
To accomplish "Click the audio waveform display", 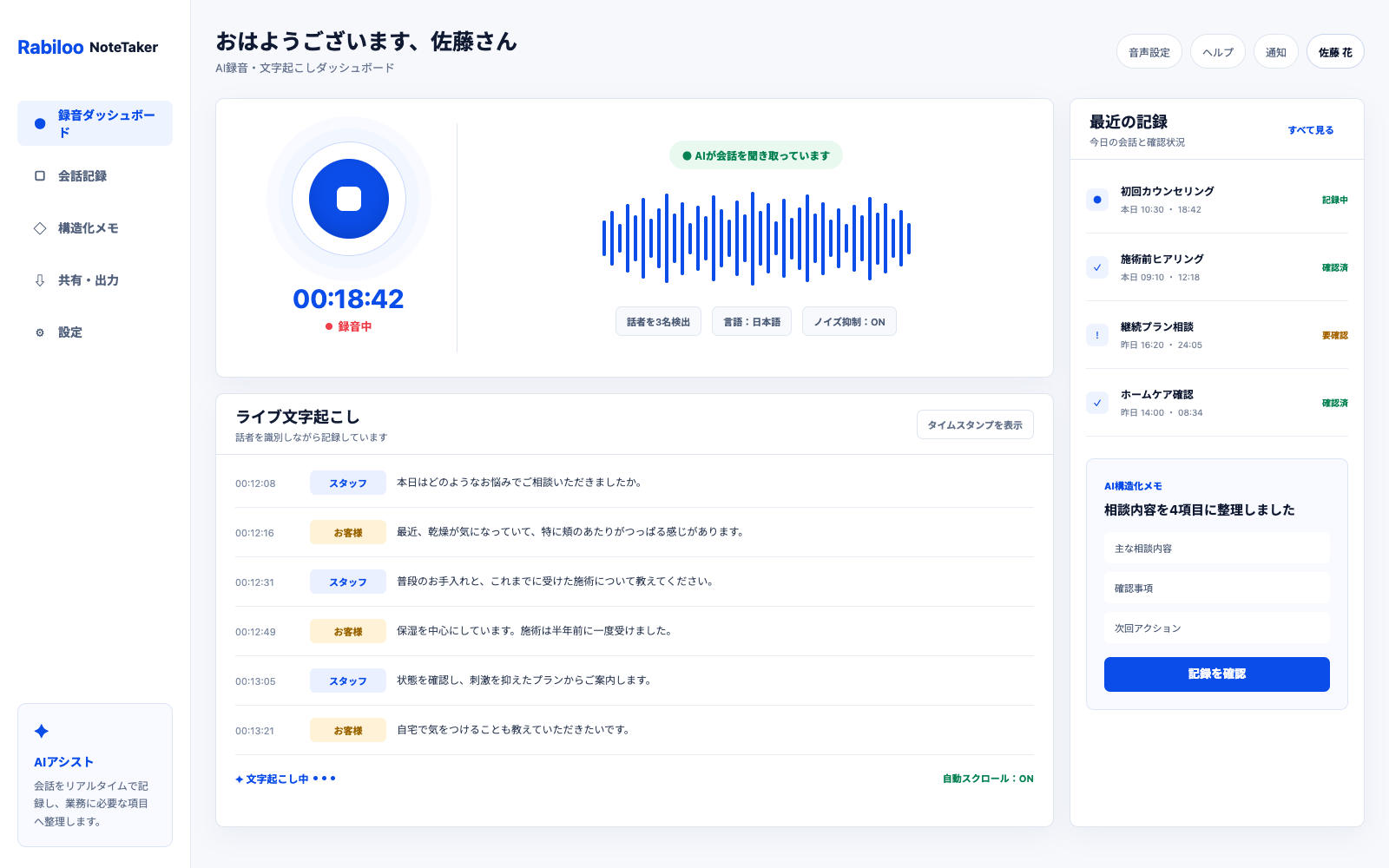I will click(756, 239).
